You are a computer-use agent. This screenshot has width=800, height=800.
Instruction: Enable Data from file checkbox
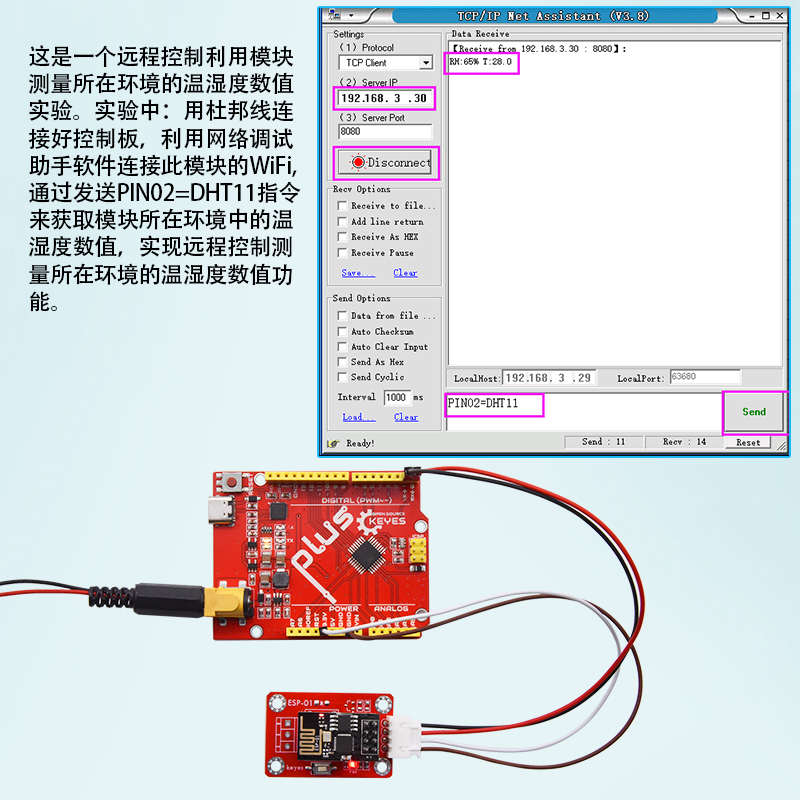[x=342, y=316]
